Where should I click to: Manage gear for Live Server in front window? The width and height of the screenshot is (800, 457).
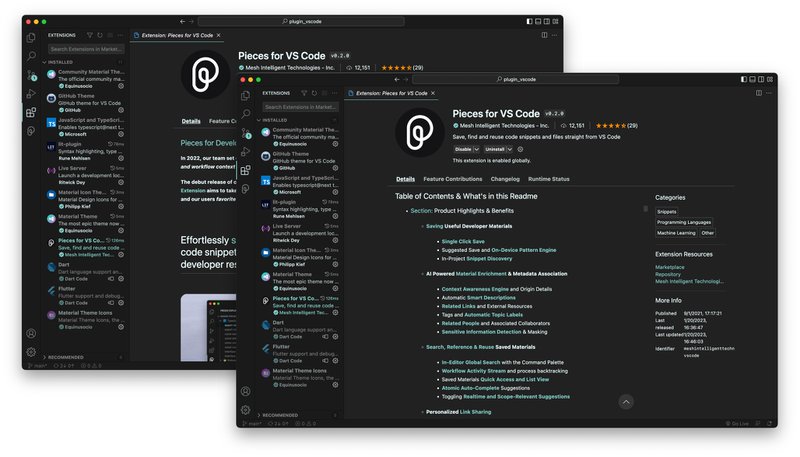pyautogui.click(x=335, y=240)
